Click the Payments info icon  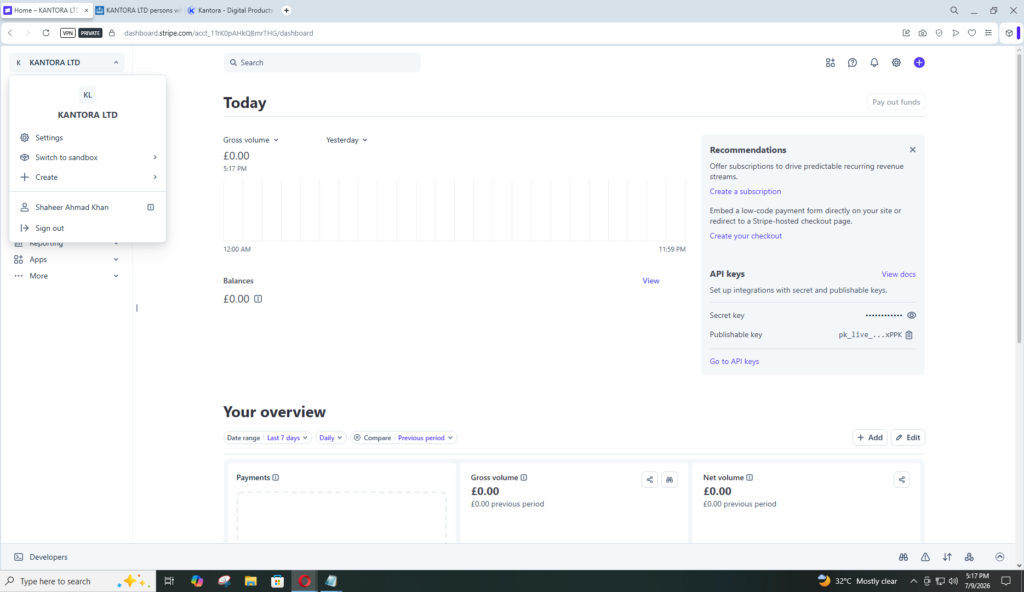point(276,478)
